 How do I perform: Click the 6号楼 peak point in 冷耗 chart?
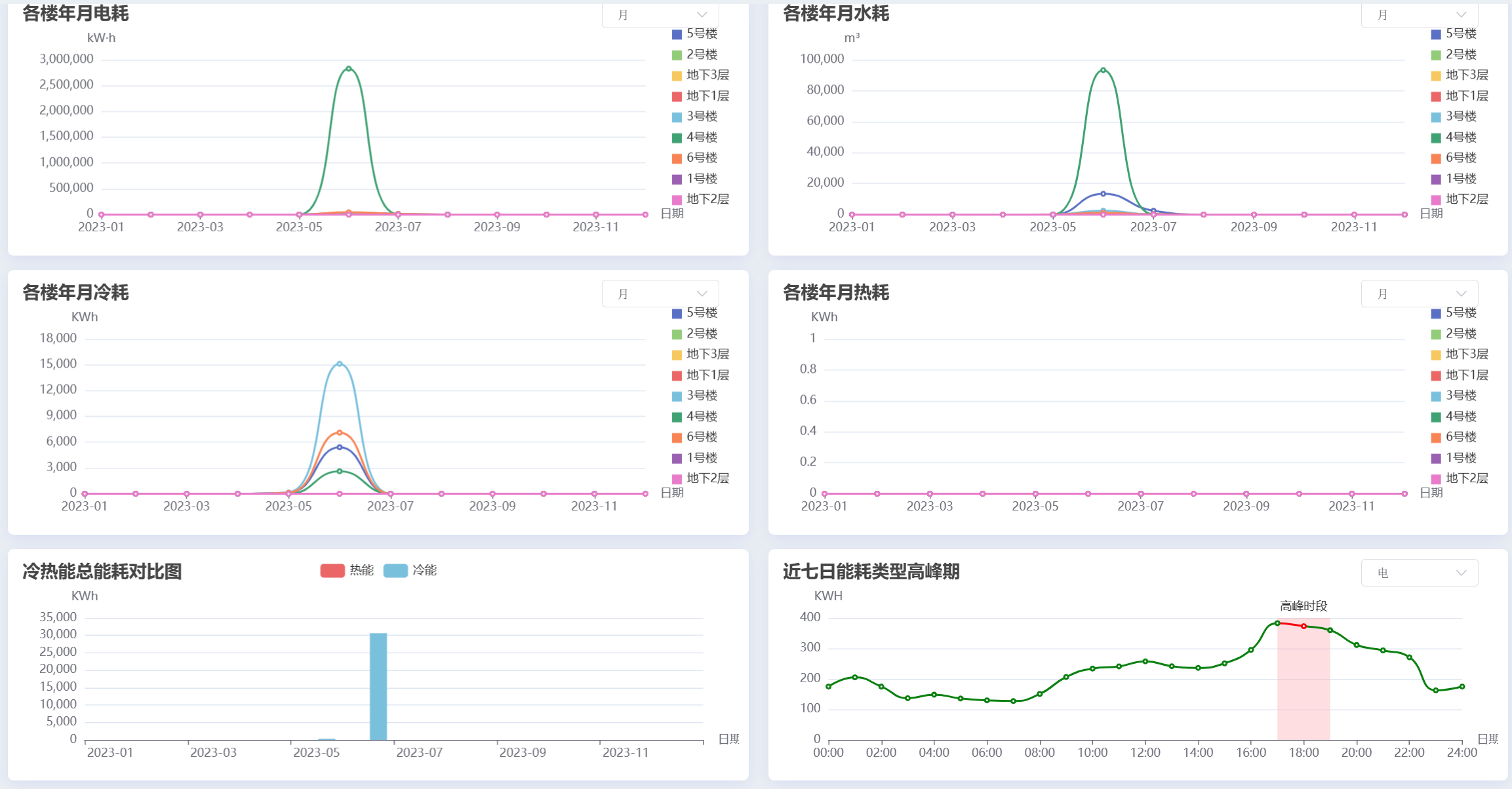tap(339, 433)
